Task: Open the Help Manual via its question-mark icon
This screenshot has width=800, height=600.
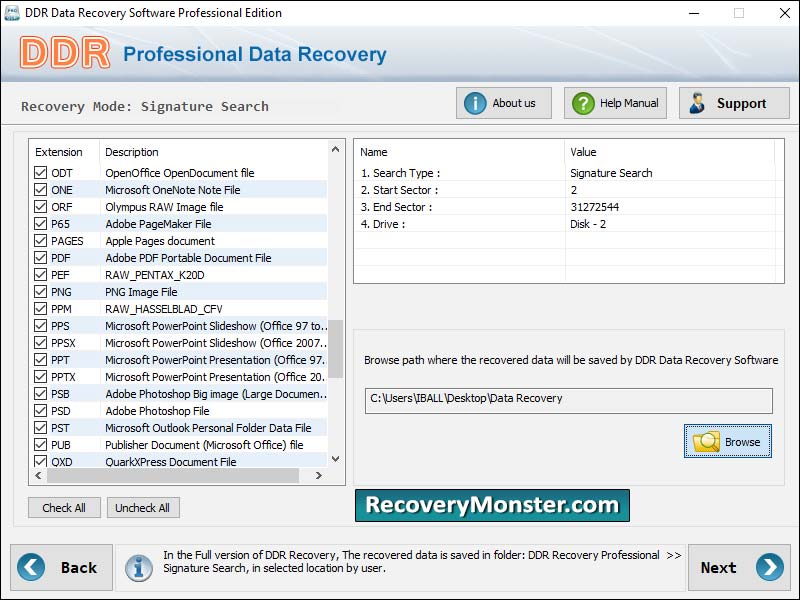Action: (x=585, y=102)
